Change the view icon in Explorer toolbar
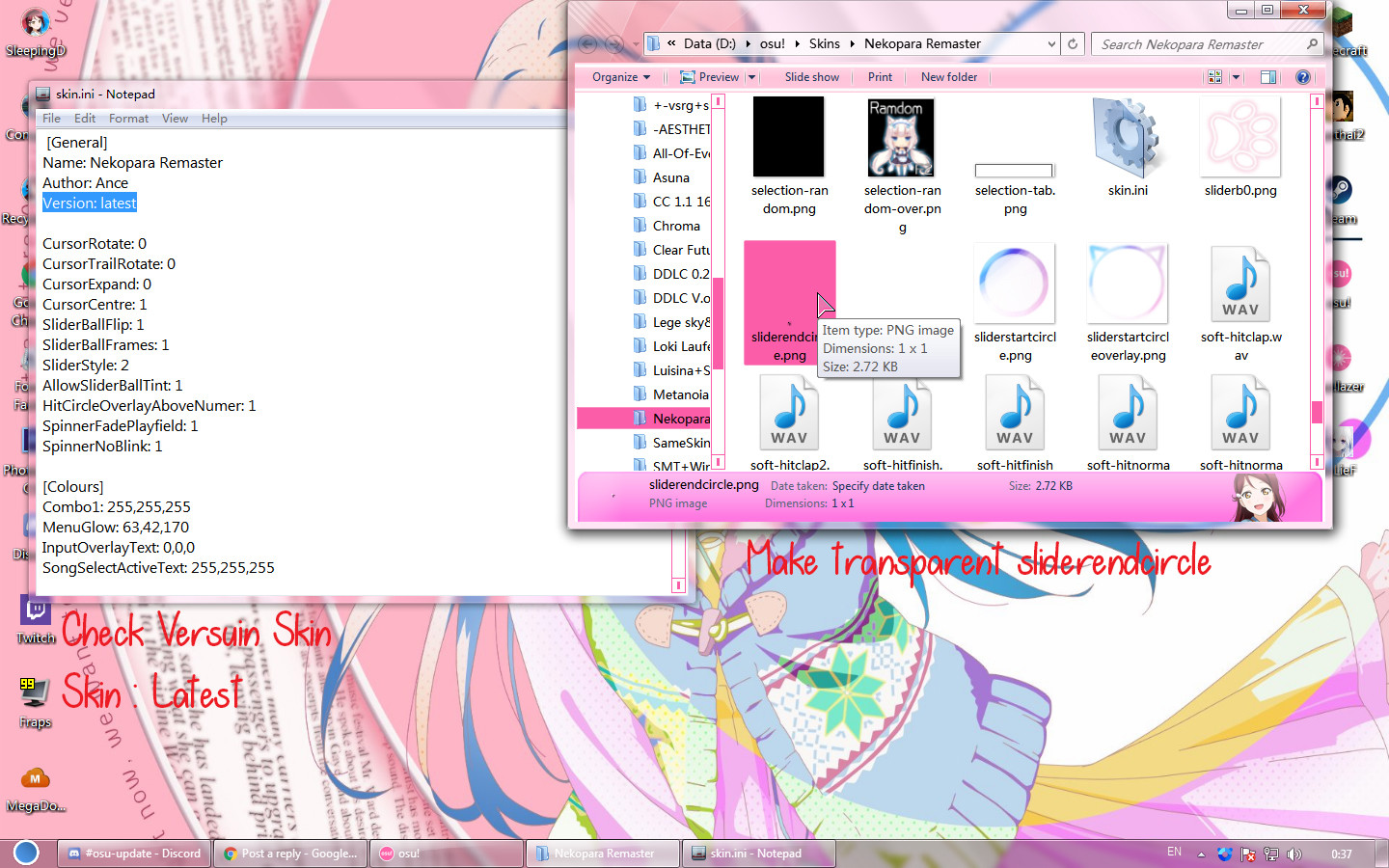This screenshot has height=868, width=1389. coord(1214,77)
